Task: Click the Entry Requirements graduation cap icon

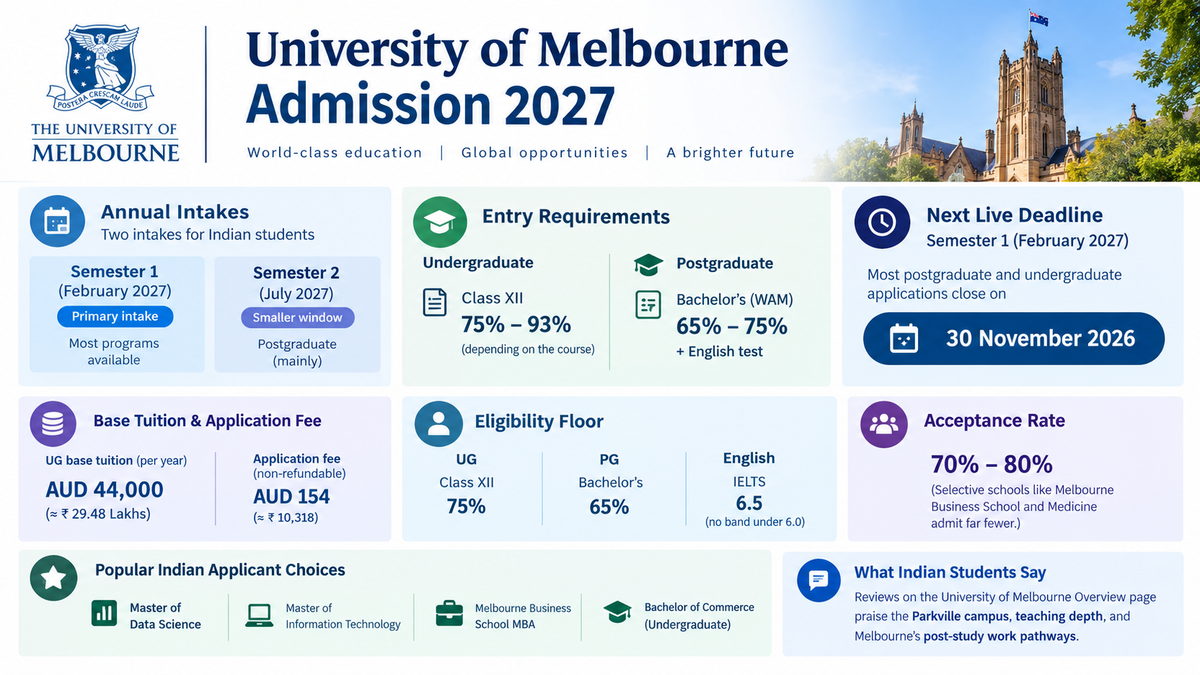Action: pyautogui.click(x=440, y=224)
